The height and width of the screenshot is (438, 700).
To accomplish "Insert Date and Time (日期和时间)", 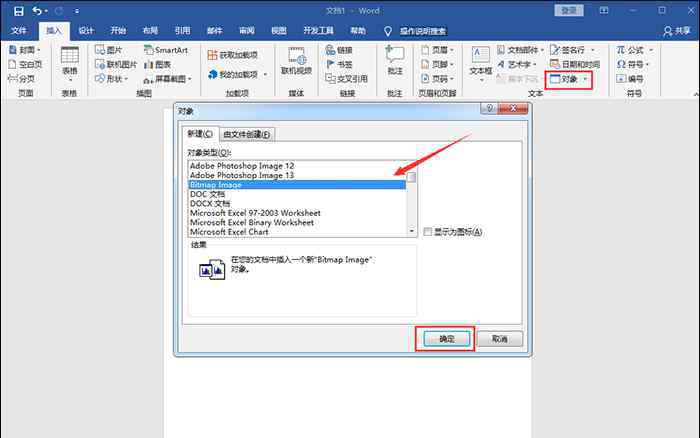I will tap(575, 64).
